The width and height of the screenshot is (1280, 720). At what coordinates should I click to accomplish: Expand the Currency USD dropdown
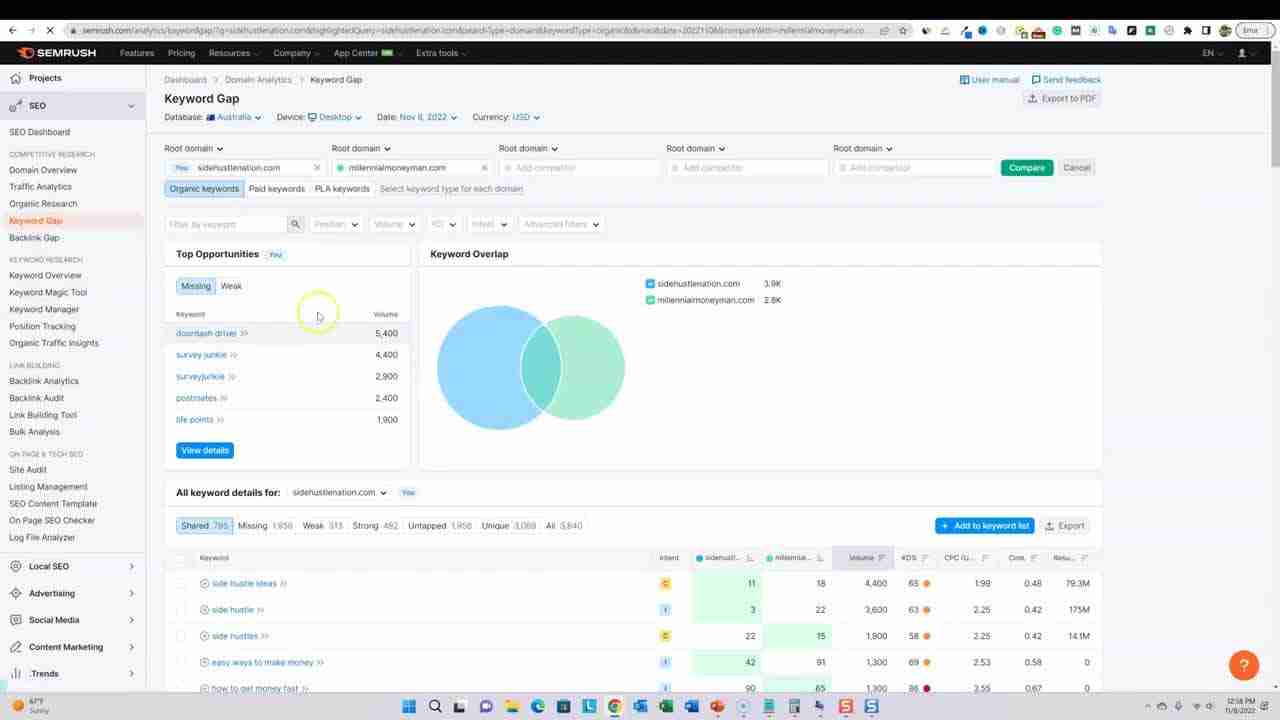tap(520, 117)
